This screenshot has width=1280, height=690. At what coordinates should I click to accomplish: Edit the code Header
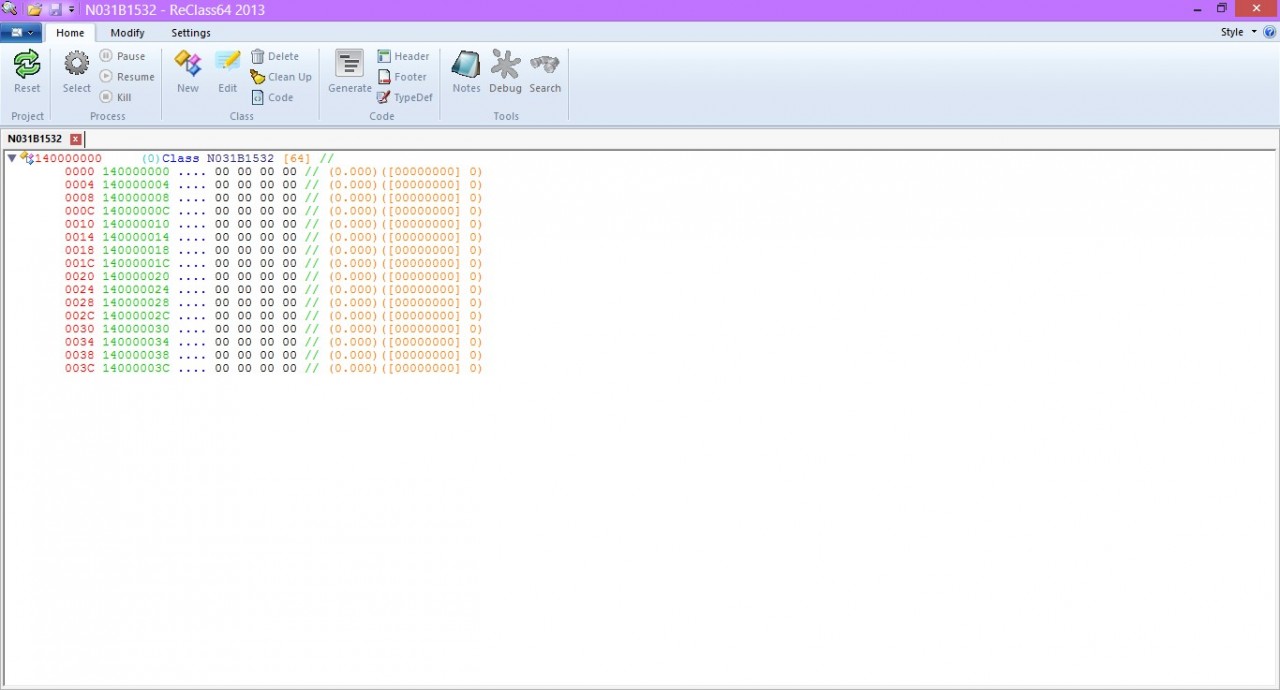pos(403,56)
